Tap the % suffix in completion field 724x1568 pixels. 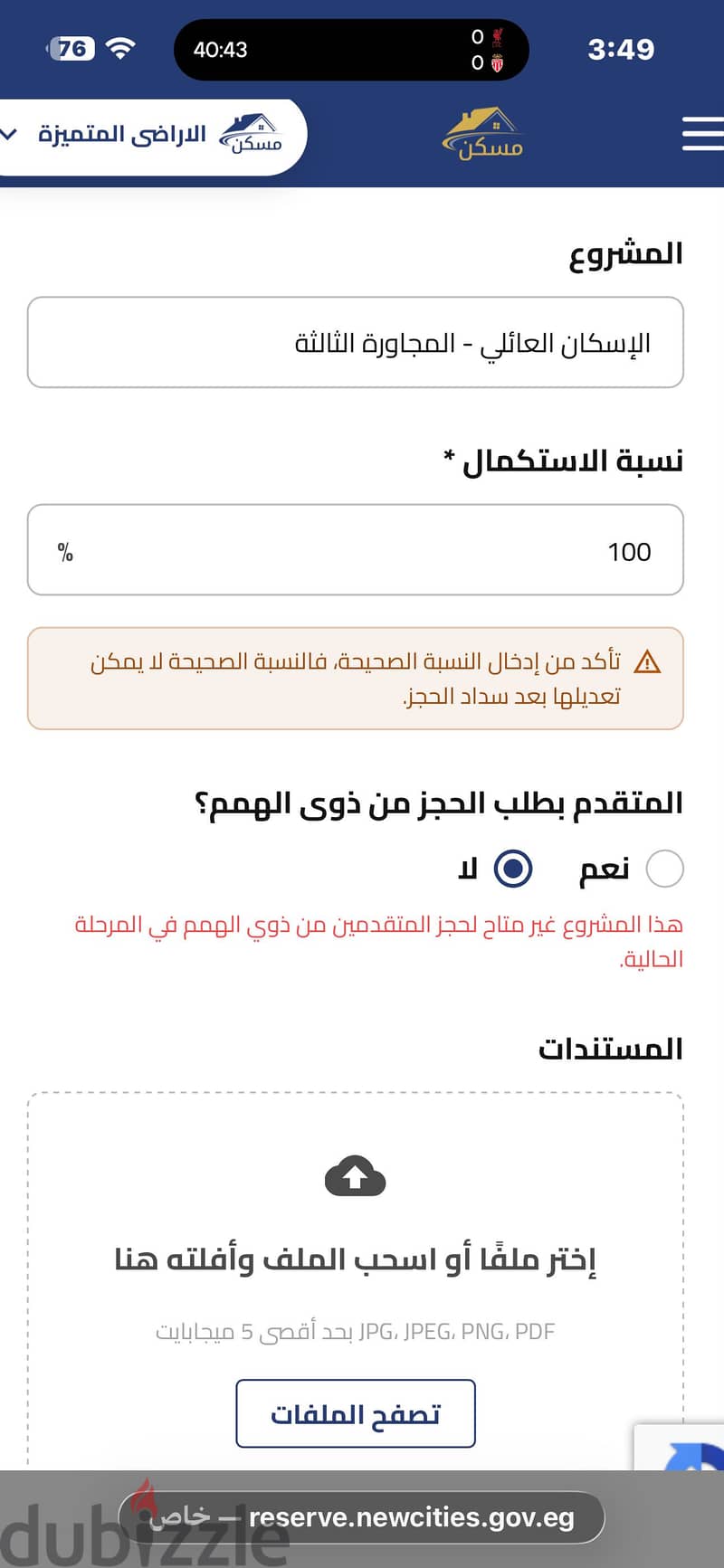65,552
